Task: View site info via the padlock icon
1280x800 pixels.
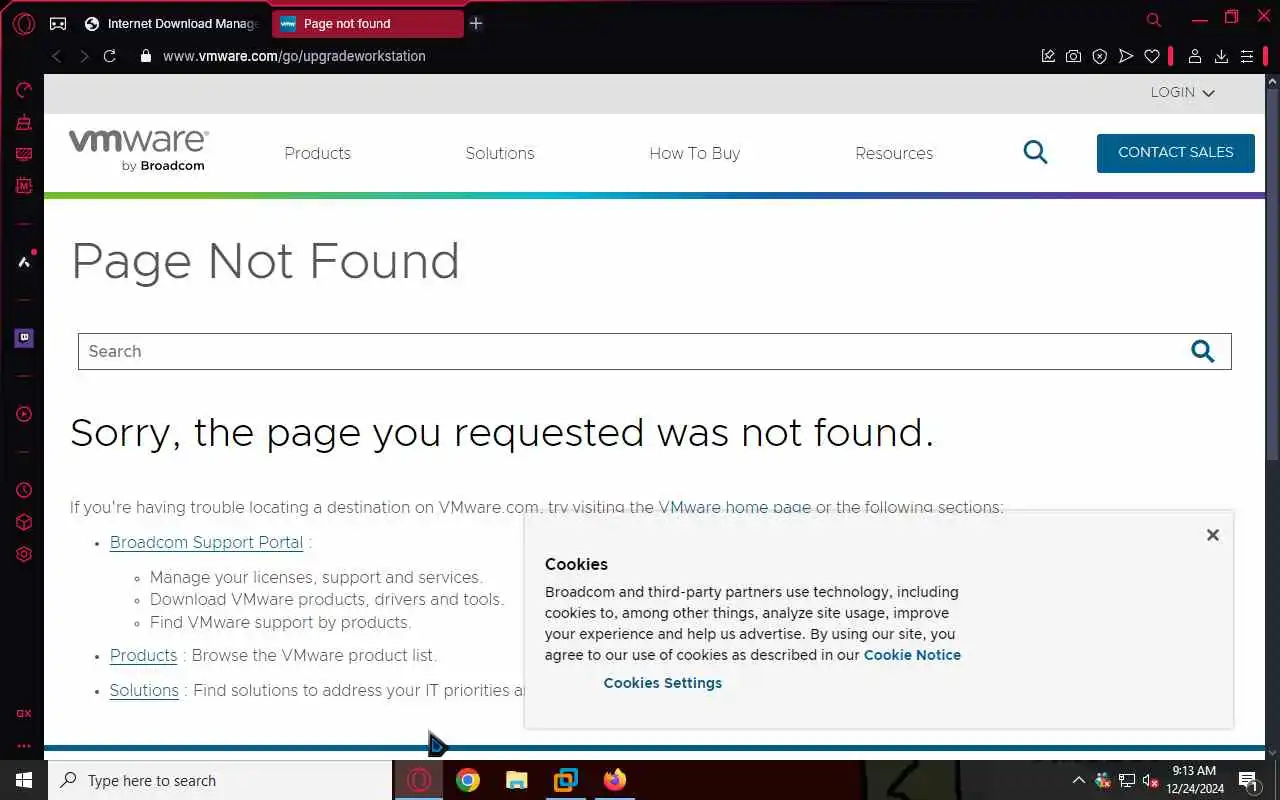Action: 146,56
